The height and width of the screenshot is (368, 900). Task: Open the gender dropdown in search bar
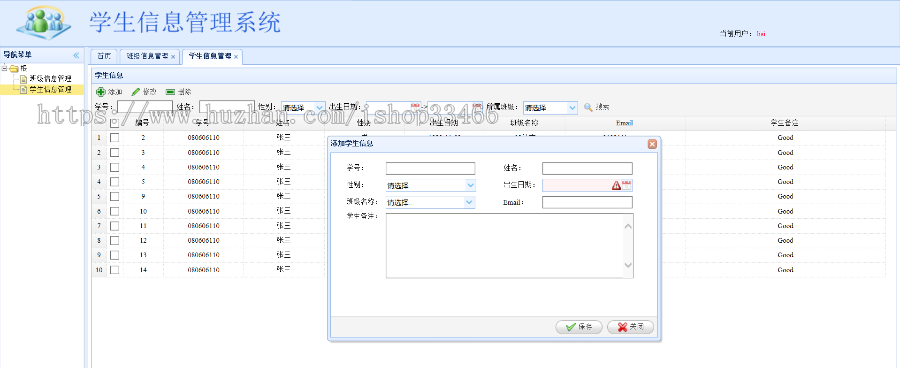coord(320,107)
